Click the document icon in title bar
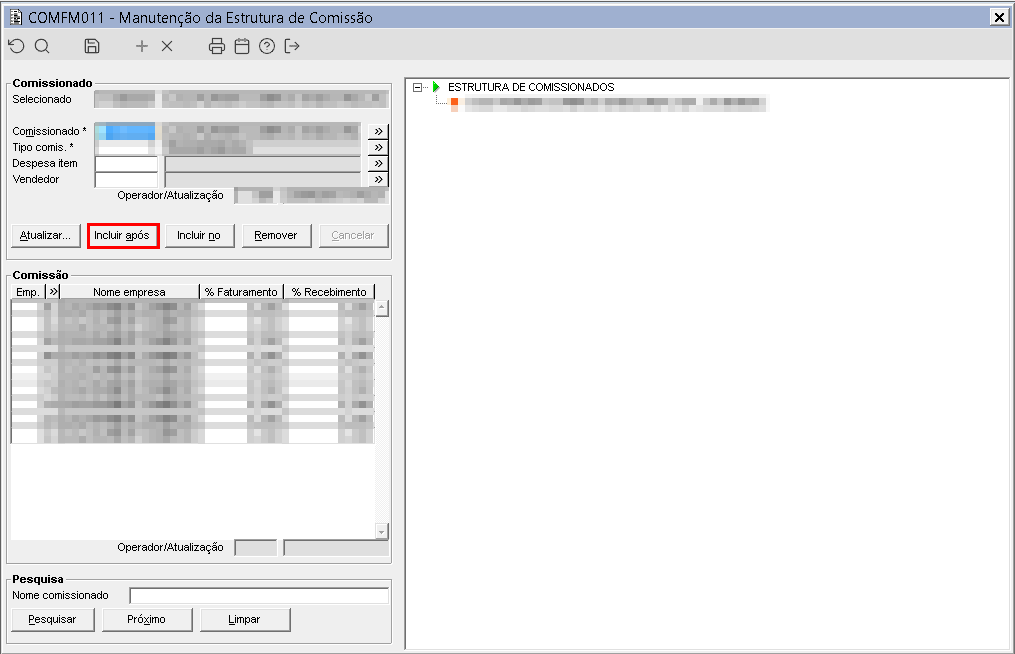1015x654 pixels. (16, 17)
